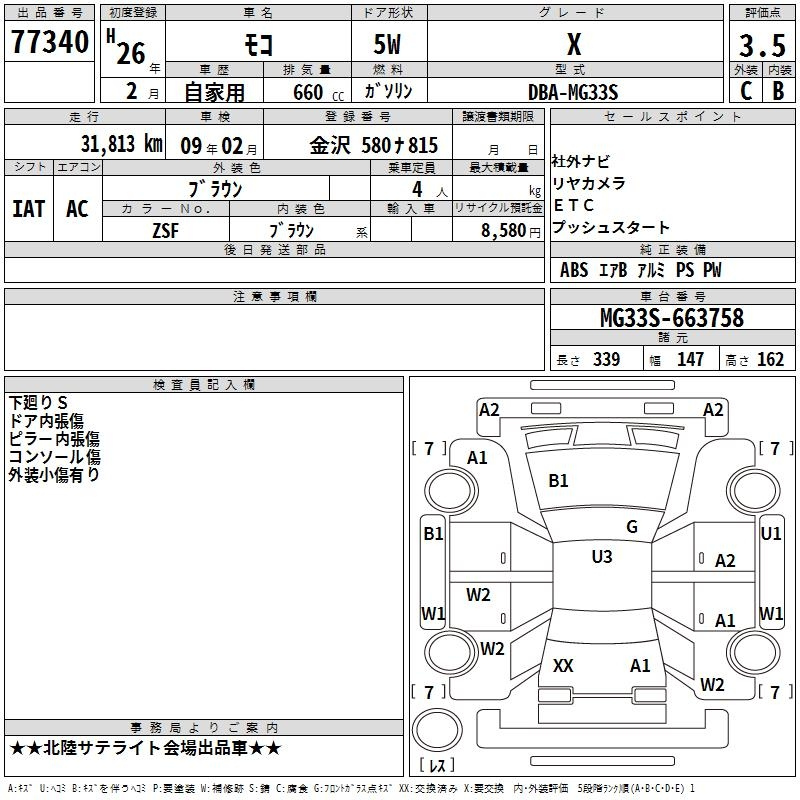Click the damage code legend line at bottom
The image size is (800, 800).
tap(351, 788)
